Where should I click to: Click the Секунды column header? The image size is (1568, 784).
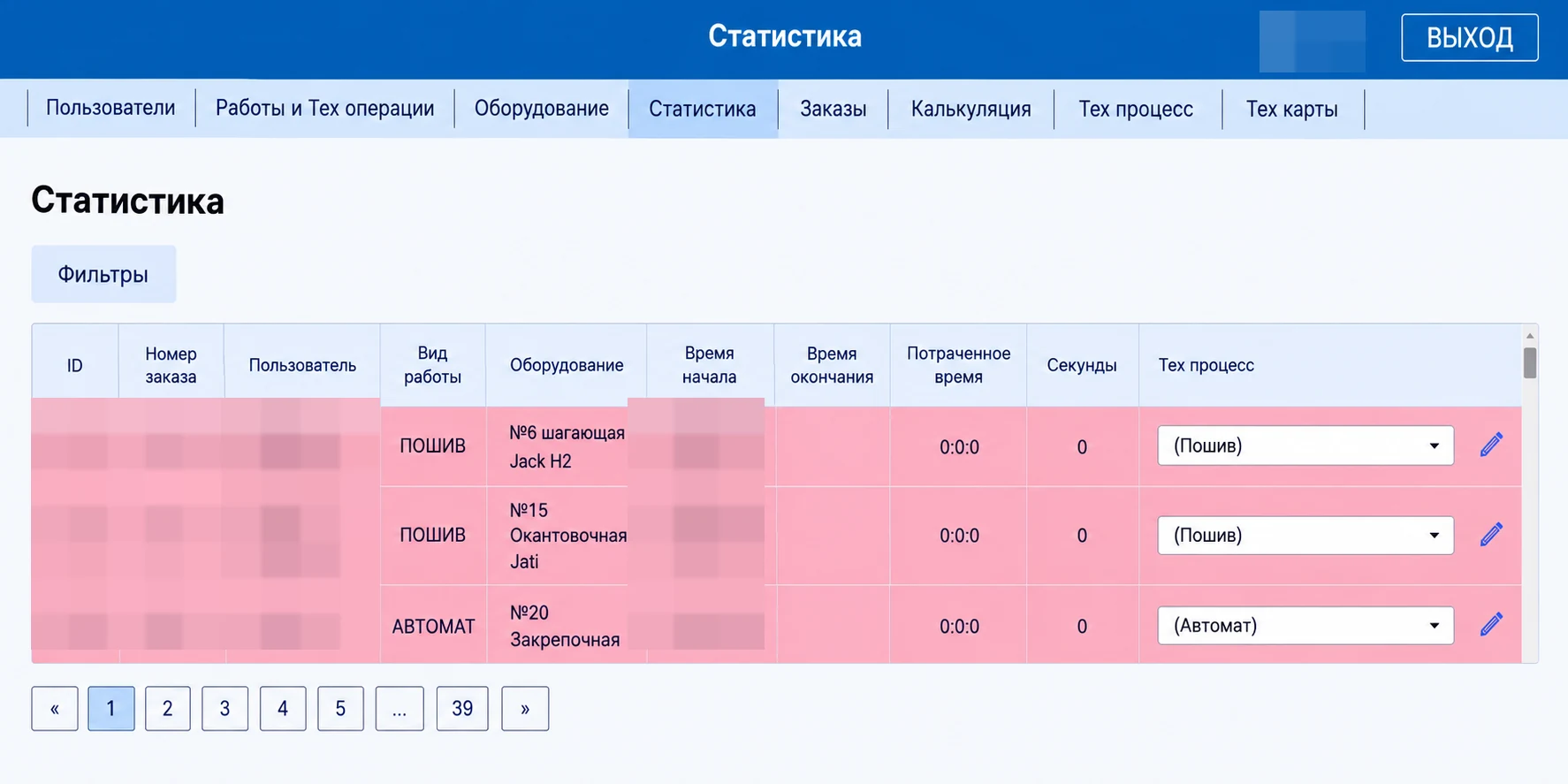coord(1082,365)
